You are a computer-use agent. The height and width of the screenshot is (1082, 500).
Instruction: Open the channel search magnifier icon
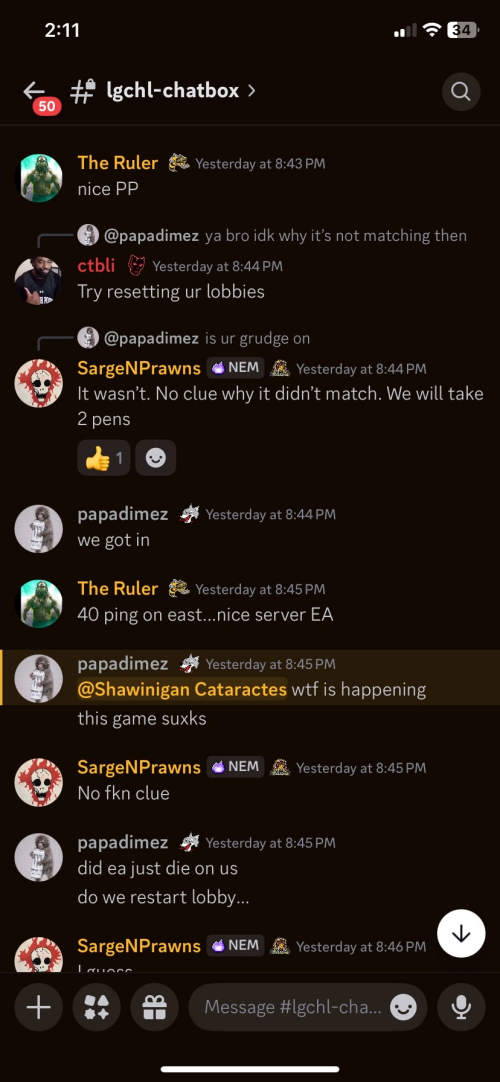(461, 91)
